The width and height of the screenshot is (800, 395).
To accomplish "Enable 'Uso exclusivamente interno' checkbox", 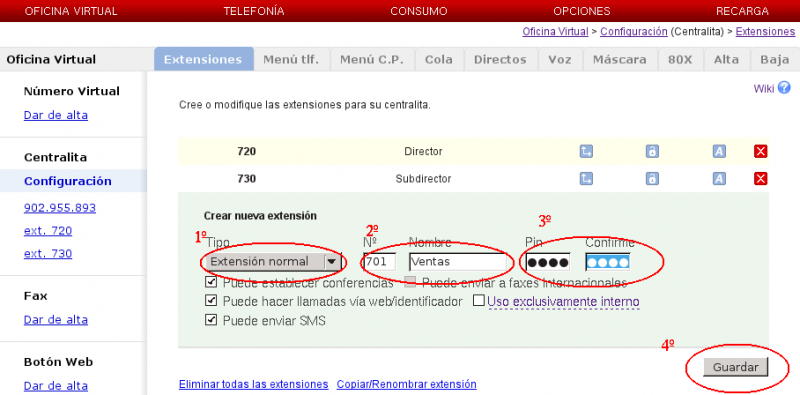I will point(479,301).
